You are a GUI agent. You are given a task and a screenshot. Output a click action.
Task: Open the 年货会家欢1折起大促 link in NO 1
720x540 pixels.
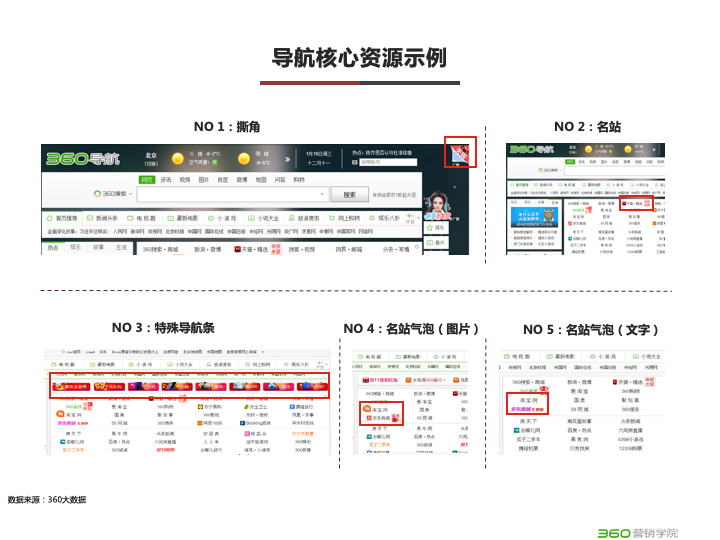(x=394, y=195)
